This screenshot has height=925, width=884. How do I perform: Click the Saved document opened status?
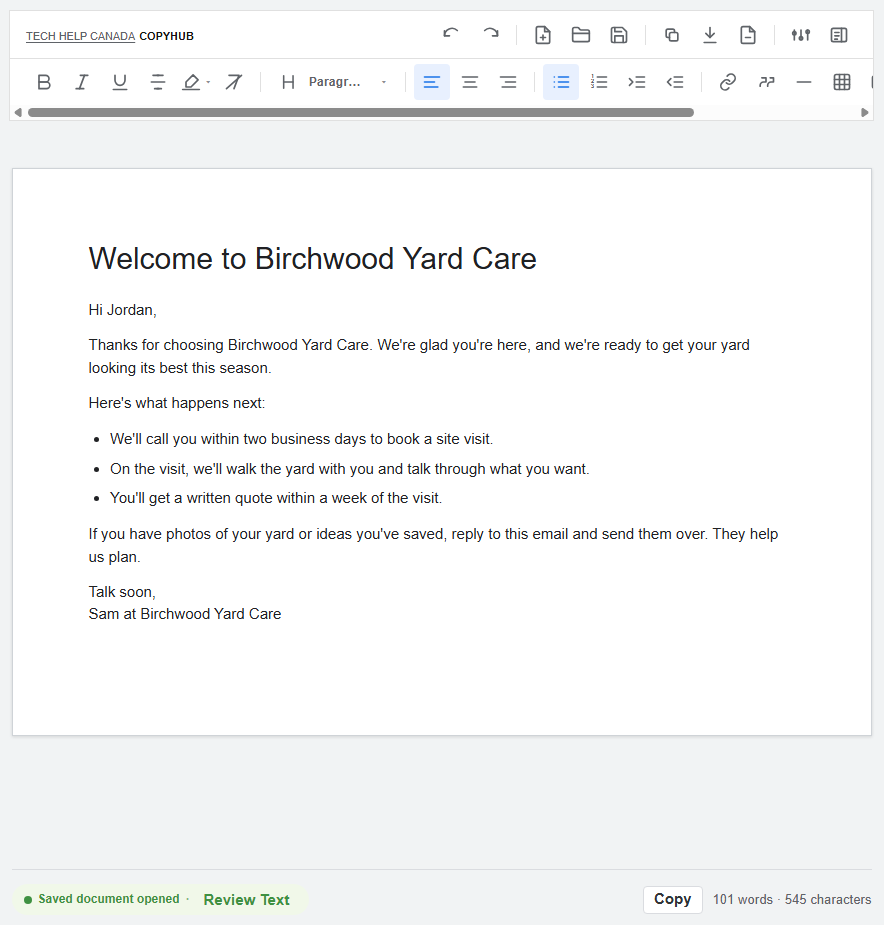[x=109, y=899]
